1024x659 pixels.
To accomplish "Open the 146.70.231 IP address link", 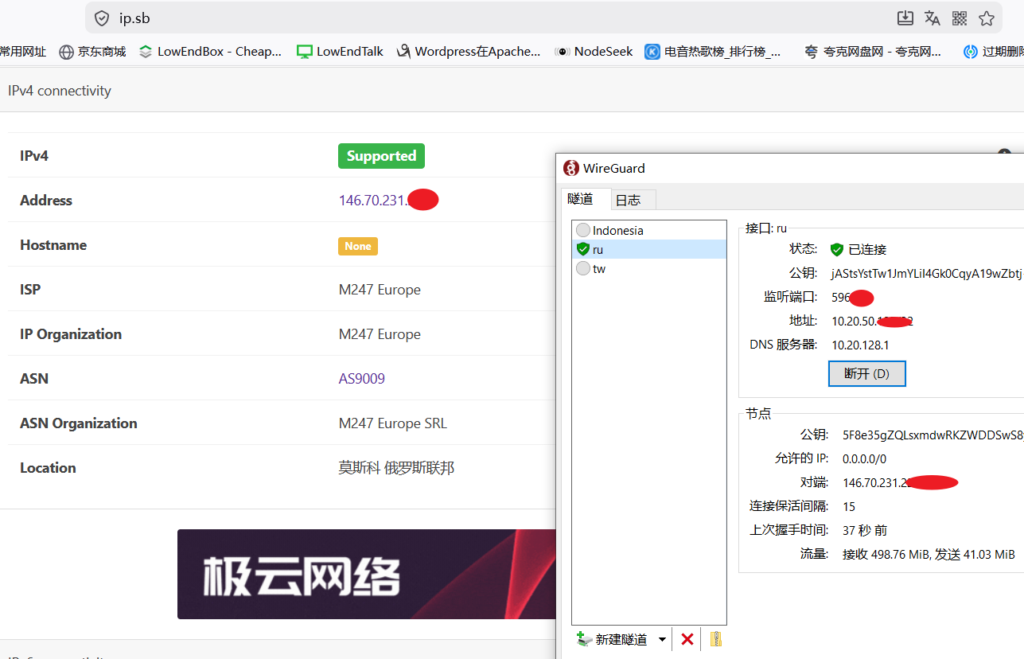I will pyautogui.click(x=372, y=201).
